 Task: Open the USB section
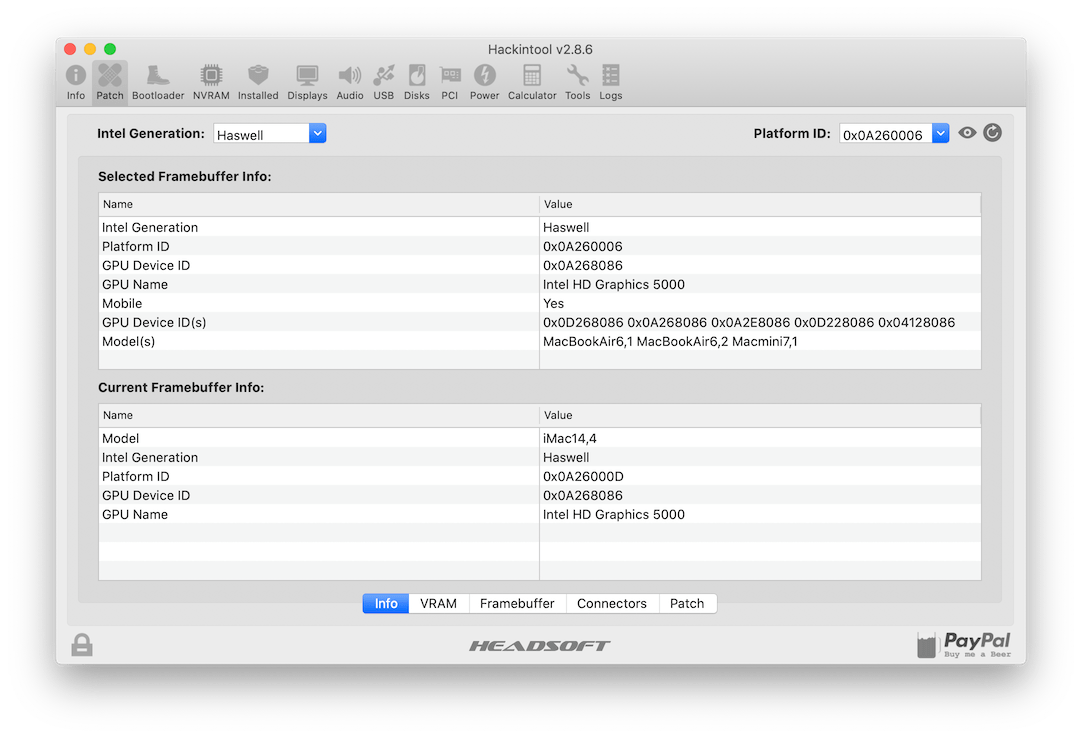(384, 82)
